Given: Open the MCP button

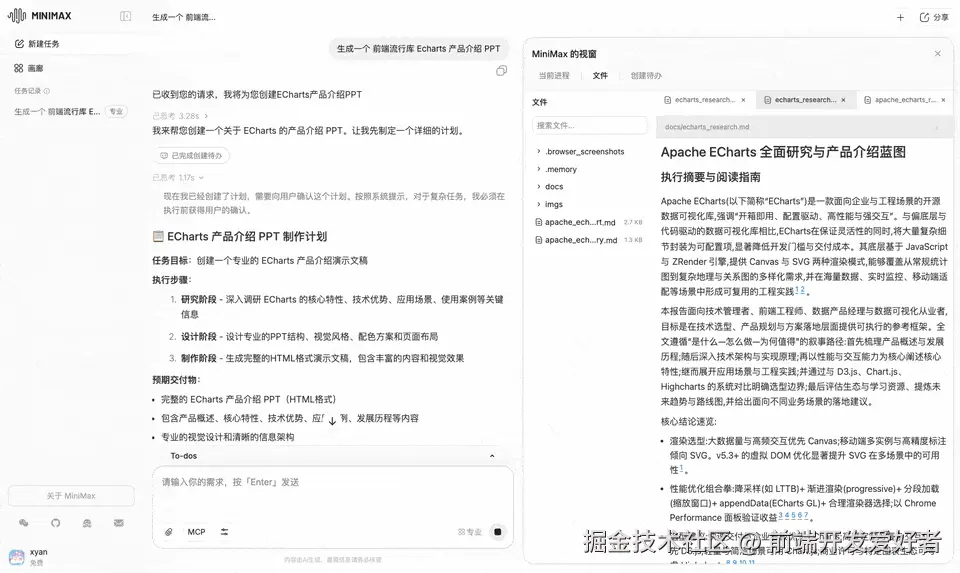Looking at the screenshot, I should (x=196, y=532).
